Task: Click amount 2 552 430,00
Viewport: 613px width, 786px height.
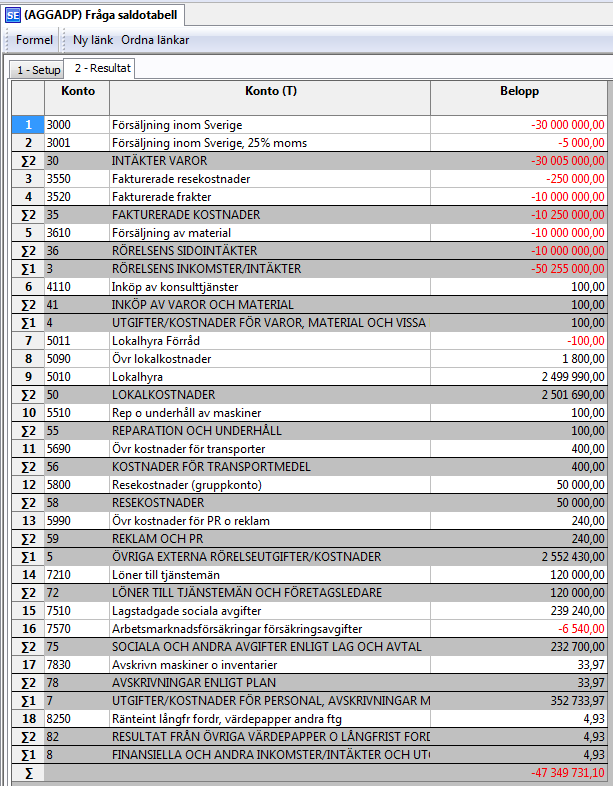Action: pos(519,557)
